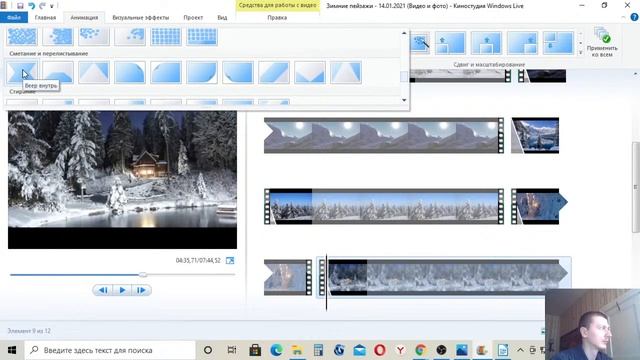
Task: Choose third pan-up effect in pan and zoom gallery
Action: tap(522, 42)
